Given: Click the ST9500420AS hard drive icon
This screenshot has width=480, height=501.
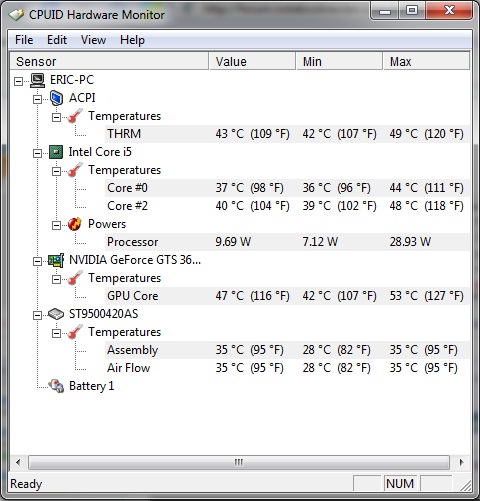Looking at the screenshot, I should 56,314.
